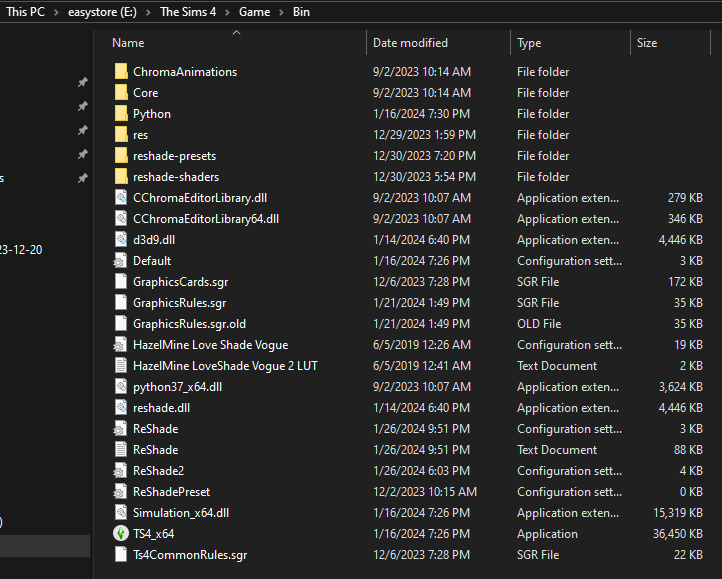Click the folder name reshade-shaders
Viewport: 722px width, 579px height.
176,177
